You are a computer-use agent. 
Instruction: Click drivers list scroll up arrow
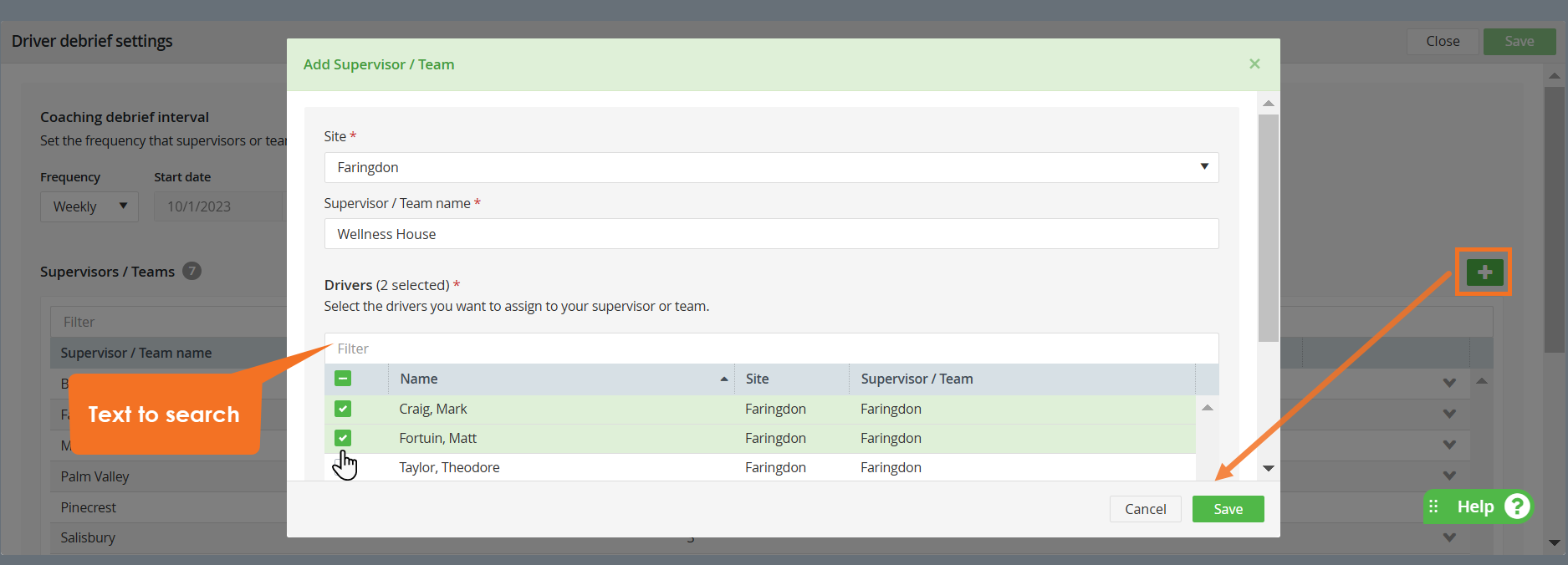coord(1207,408)
